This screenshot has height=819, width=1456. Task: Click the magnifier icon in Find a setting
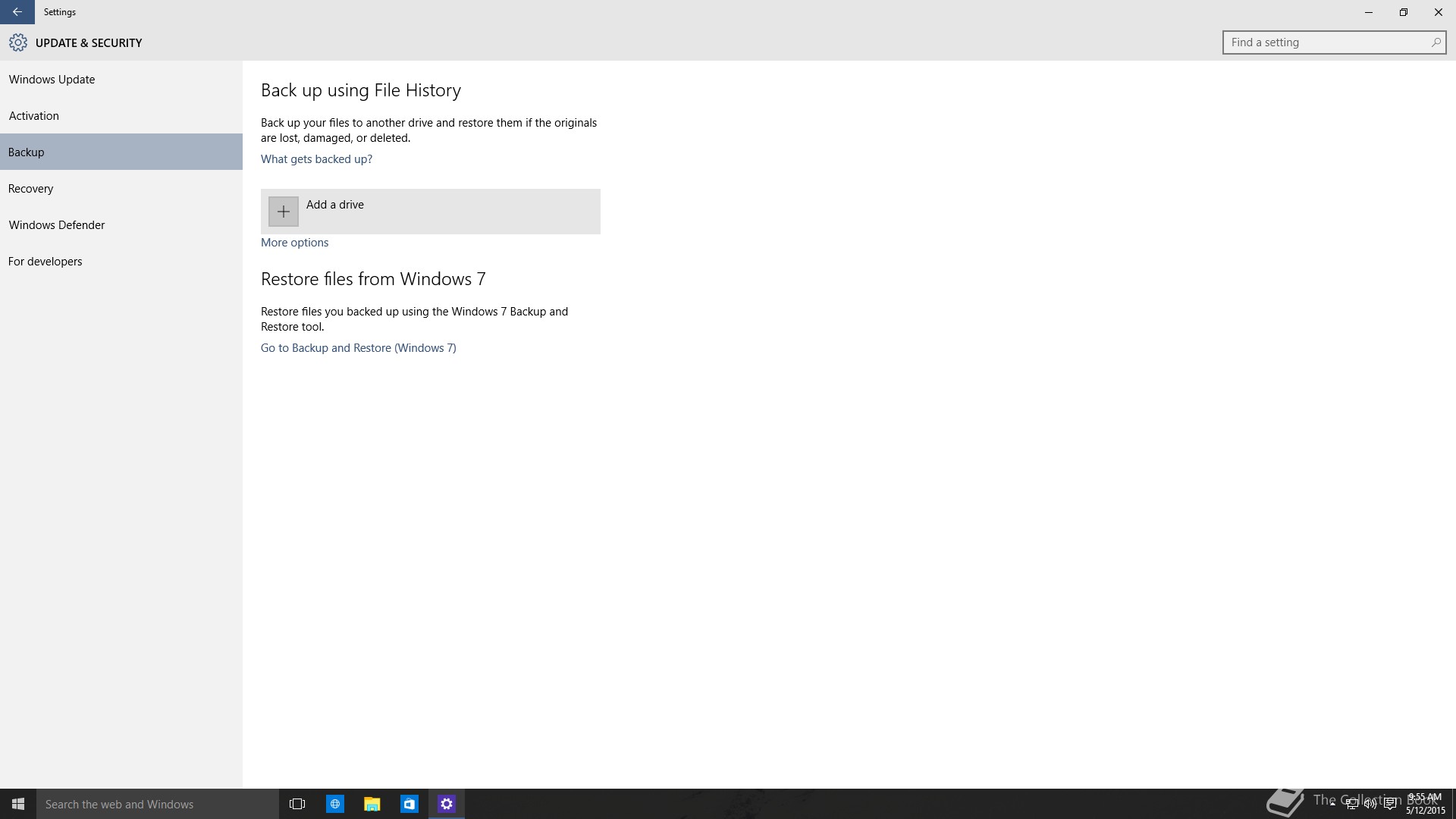pos(1436,42)
